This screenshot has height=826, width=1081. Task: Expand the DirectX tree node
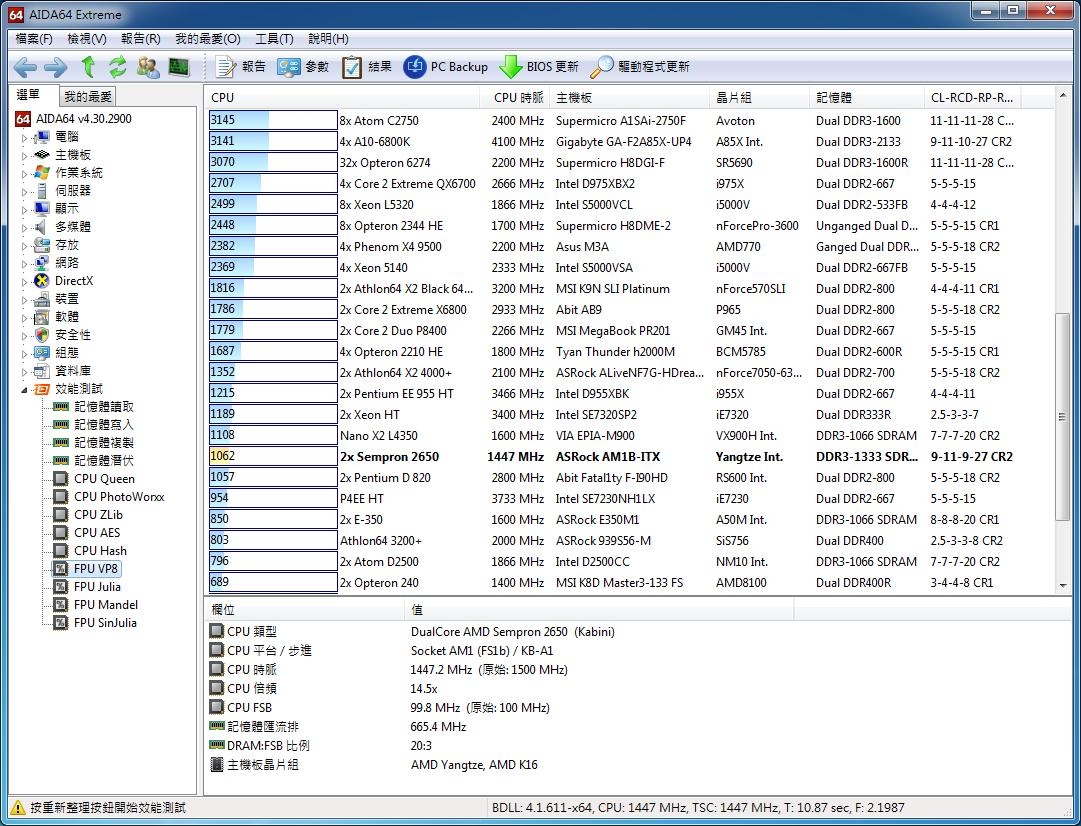click(x=24, y=281)
